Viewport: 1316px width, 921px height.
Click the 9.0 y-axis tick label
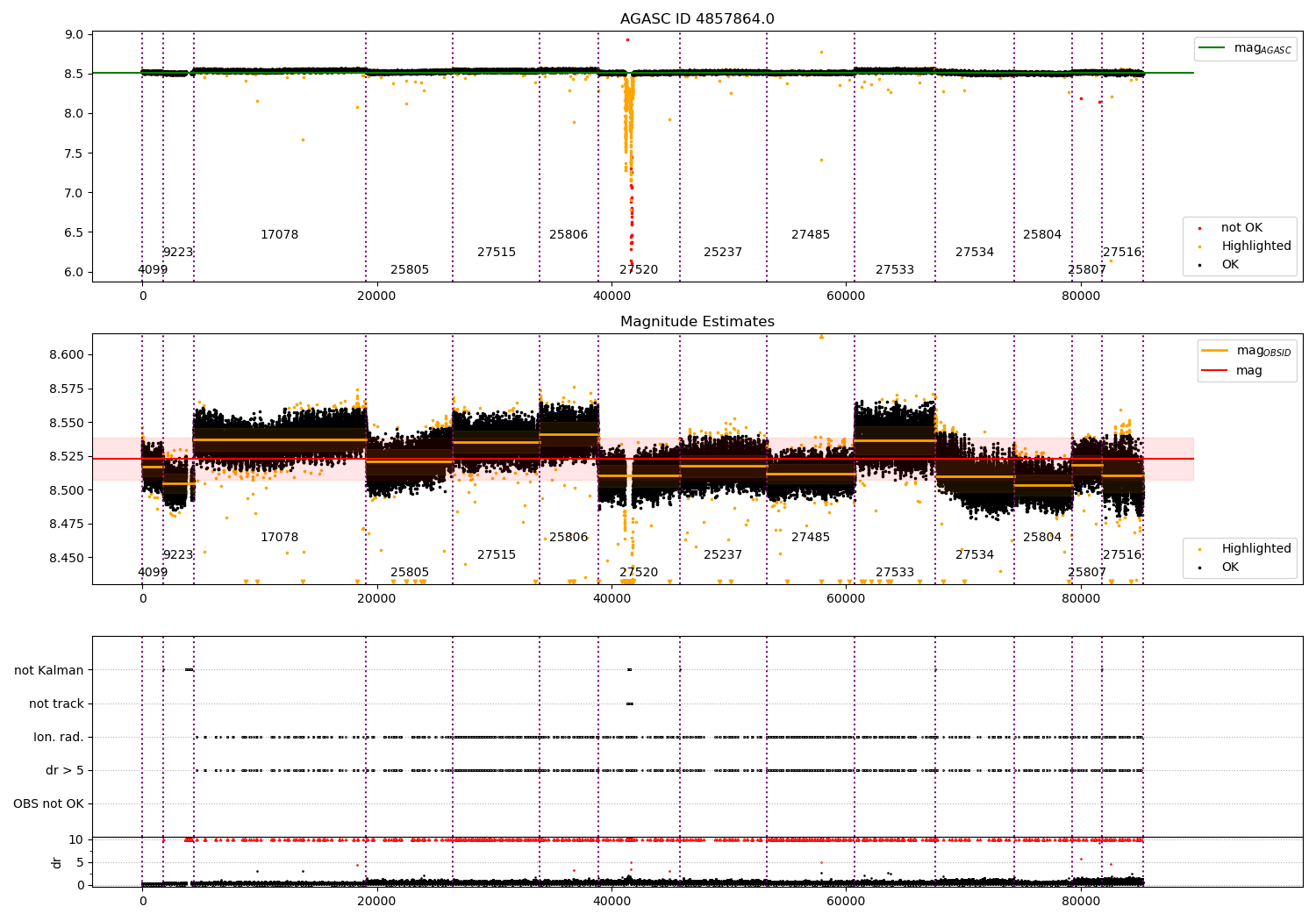pos(75,34)
